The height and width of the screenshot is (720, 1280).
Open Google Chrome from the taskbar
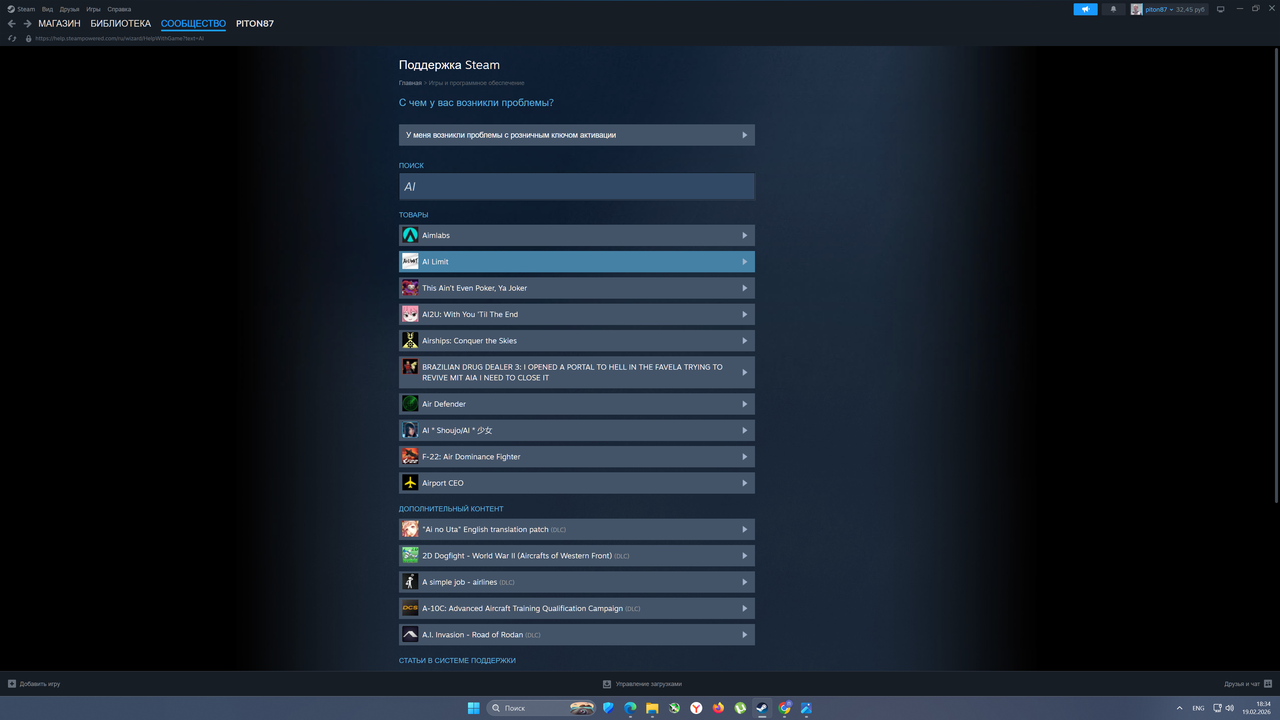click(x=785, y=708)
